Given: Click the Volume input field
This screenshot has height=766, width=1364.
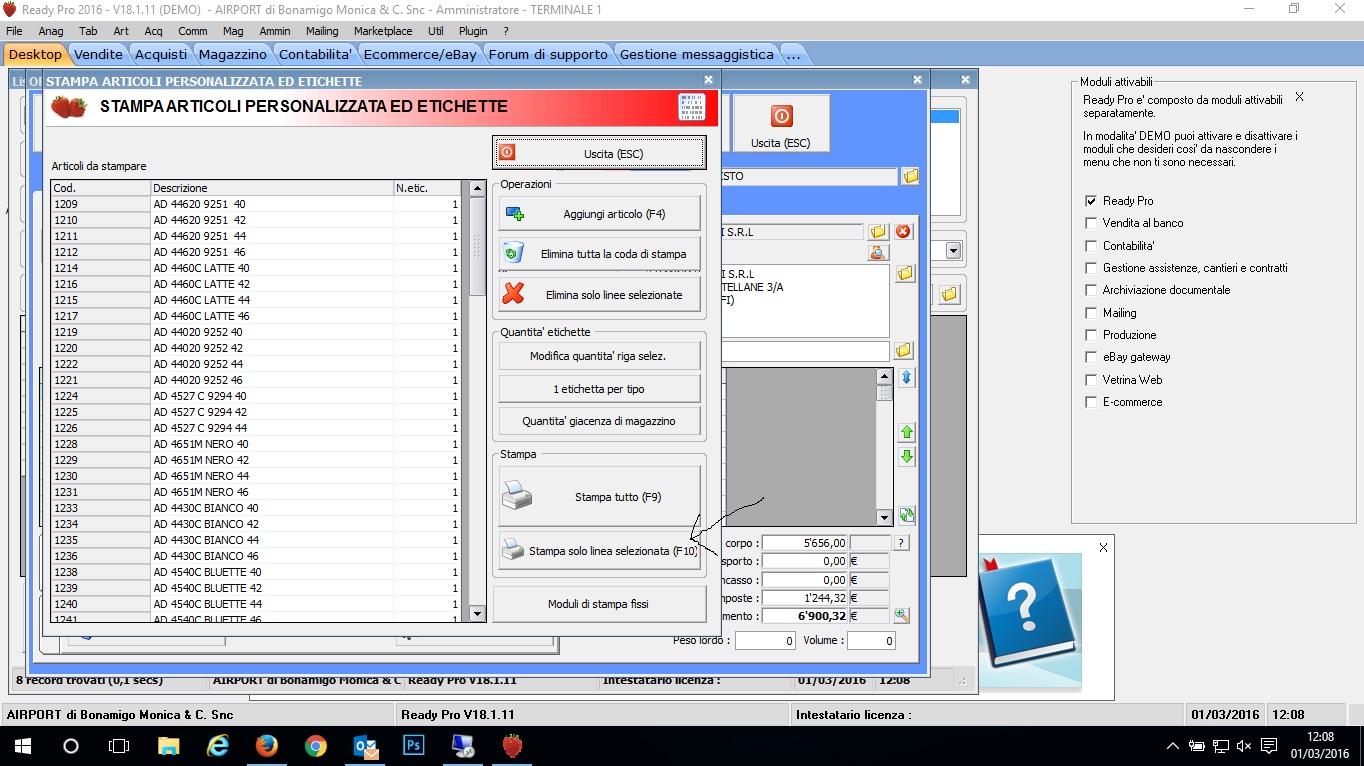Looking at the screenshot, I should pos(871,641).
